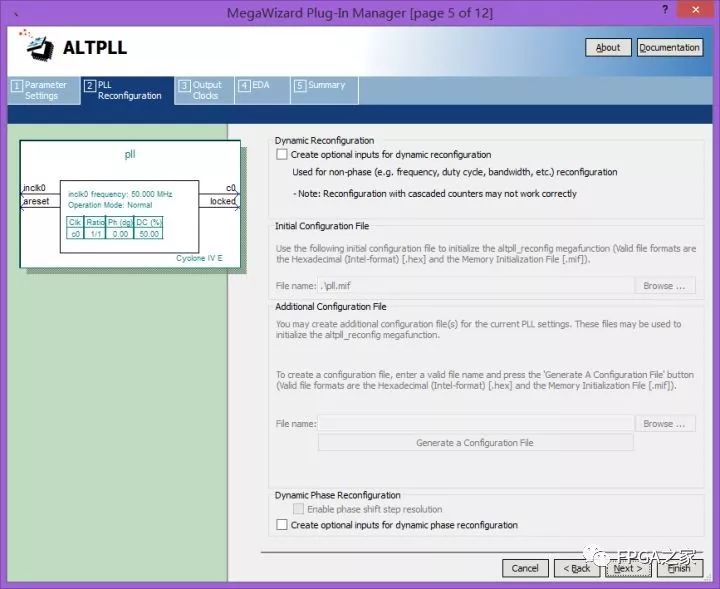
Task: Open the Documentation button
Action: point(669,47)
